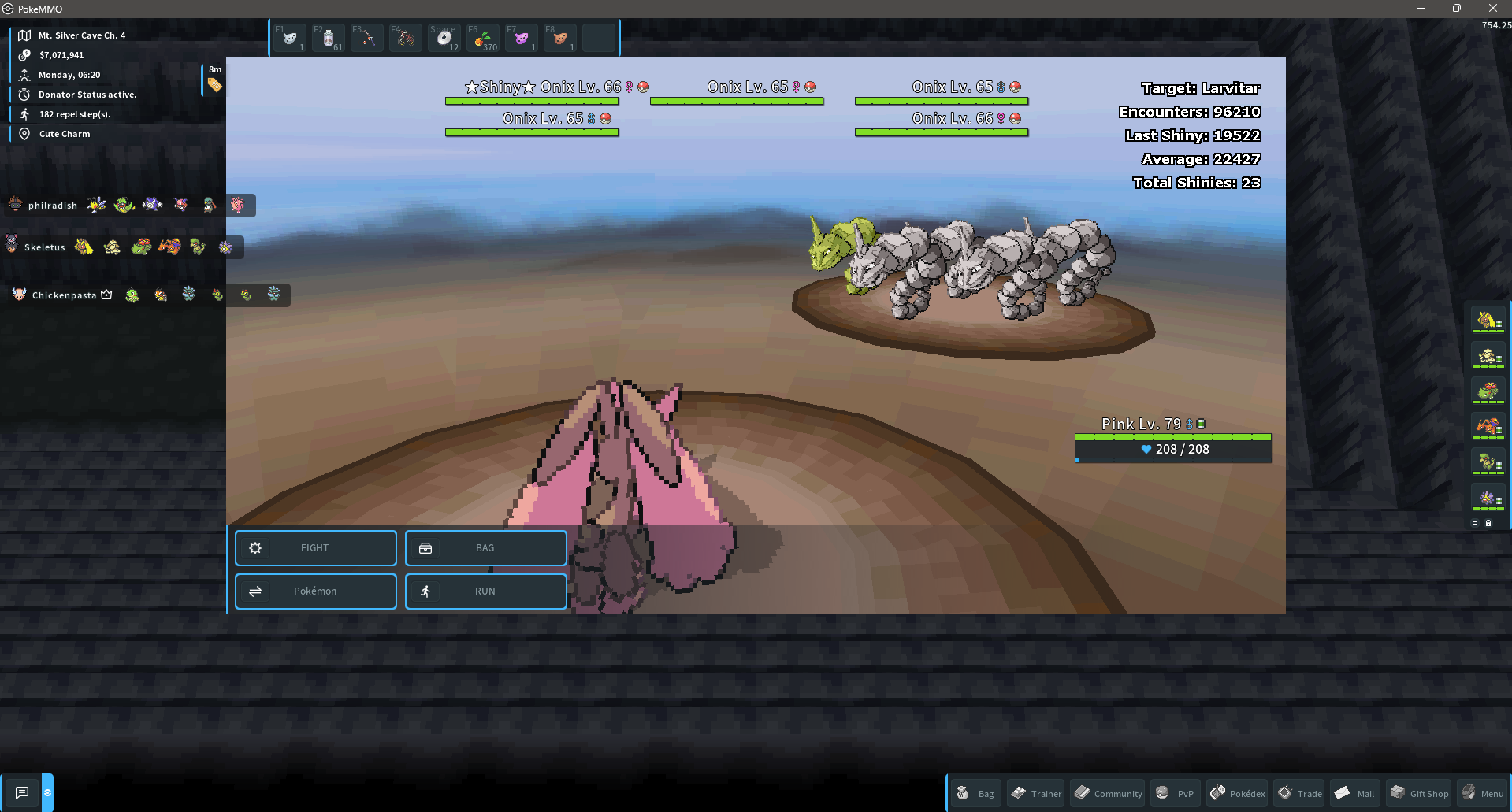The image size is (1512, 812).
Task: Click philradish's Beedrill icon
Action: [96, 205]
